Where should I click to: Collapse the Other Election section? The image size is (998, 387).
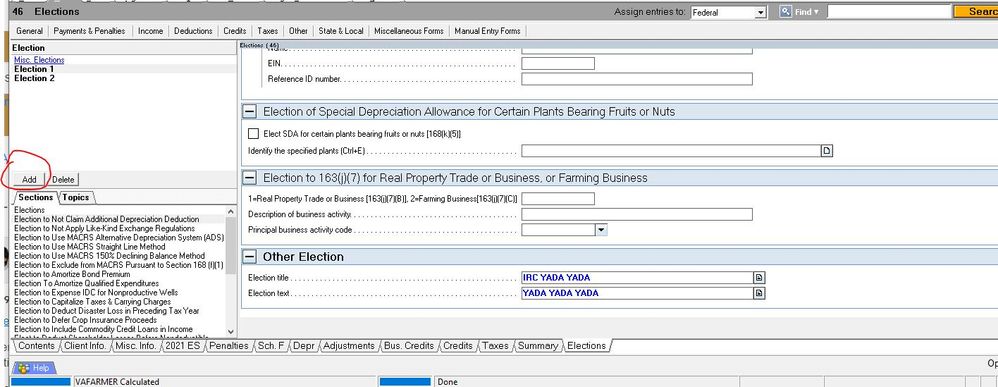coord(250,257)
